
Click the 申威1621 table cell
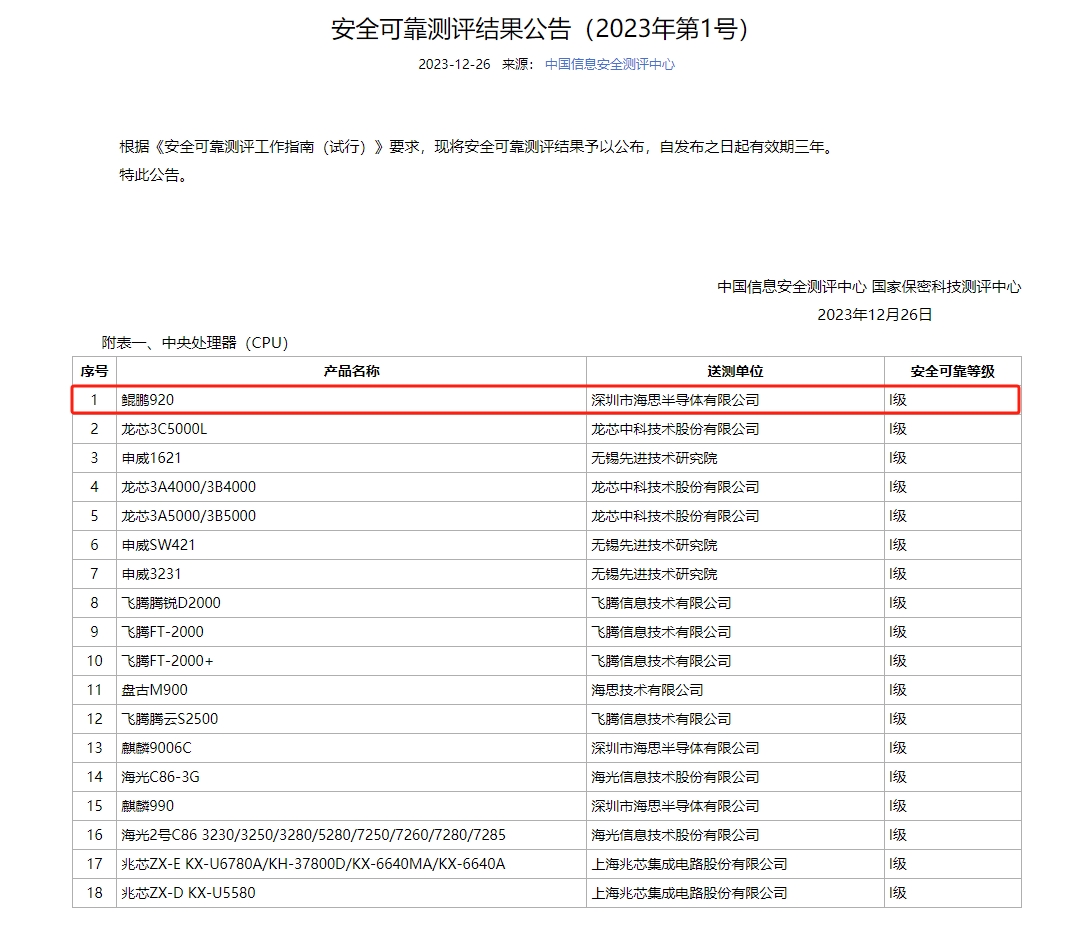[x=151, y=458]
